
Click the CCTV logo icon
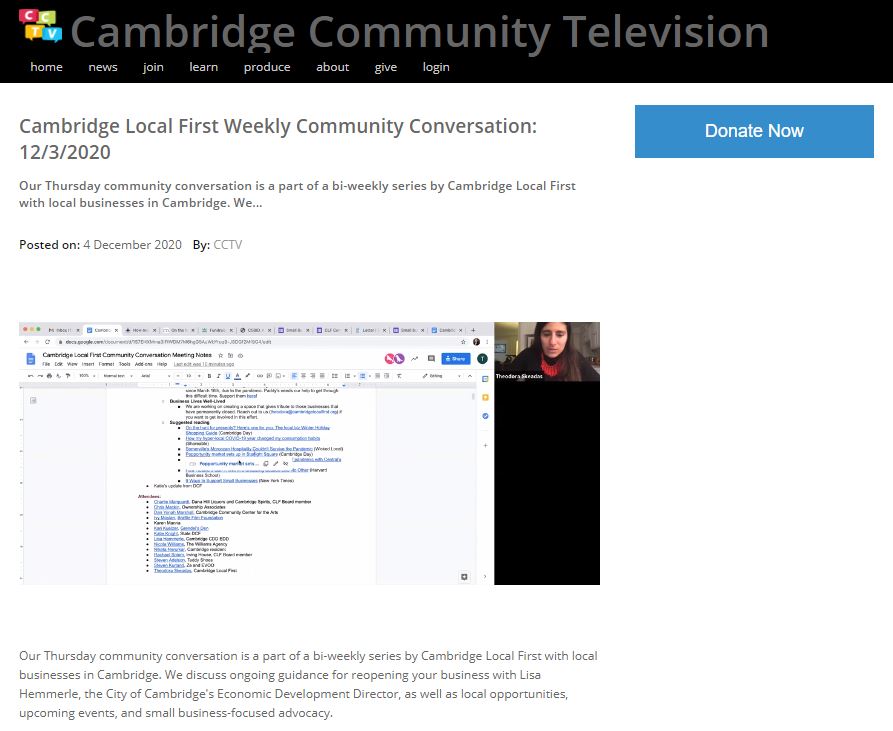40,26
